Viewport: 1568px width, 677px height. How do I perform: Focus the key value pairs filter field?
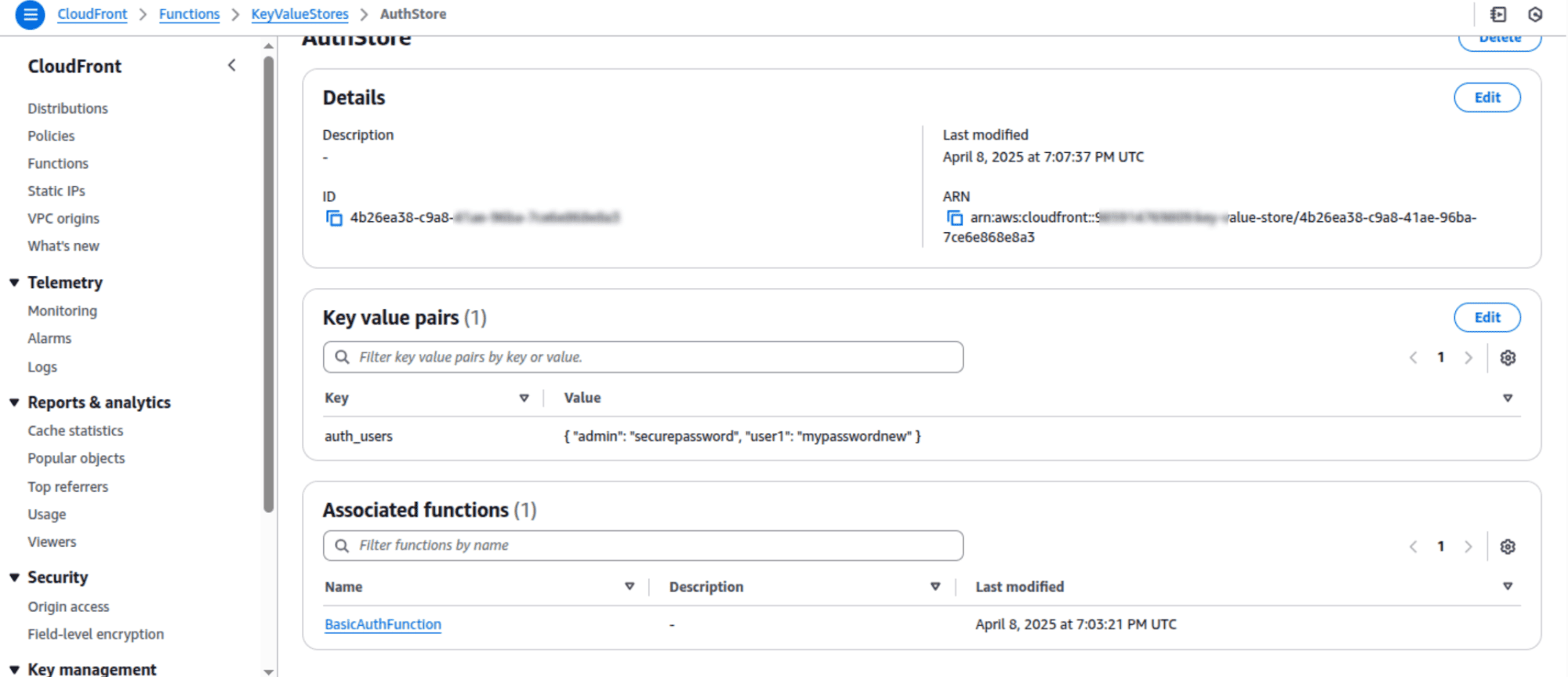click(643, 357)
